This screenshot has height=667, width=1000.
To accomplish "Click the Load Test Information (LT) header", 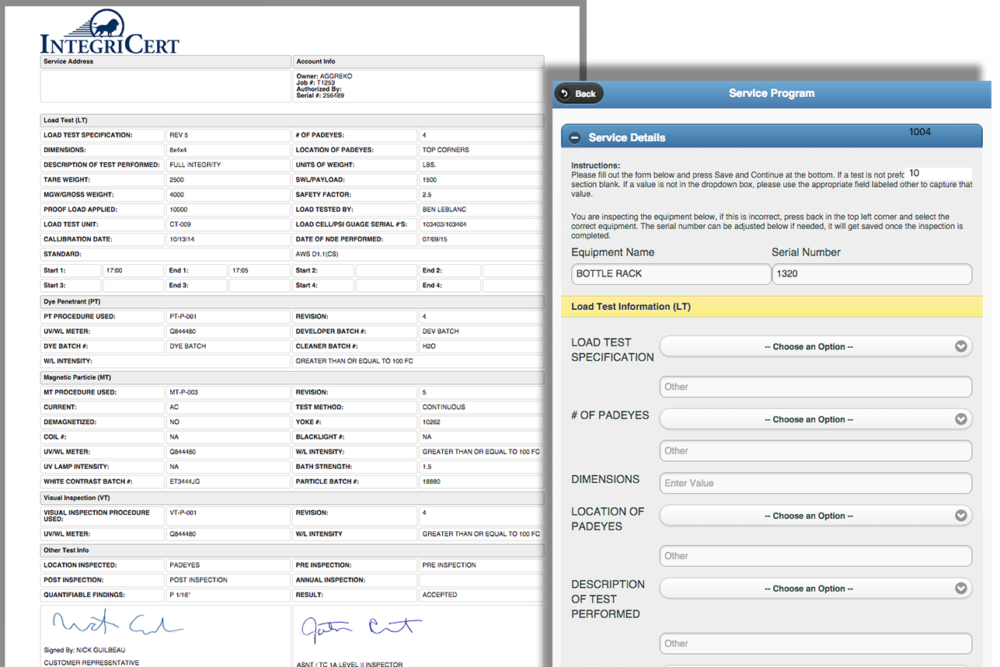I will (x=772, y=307).
